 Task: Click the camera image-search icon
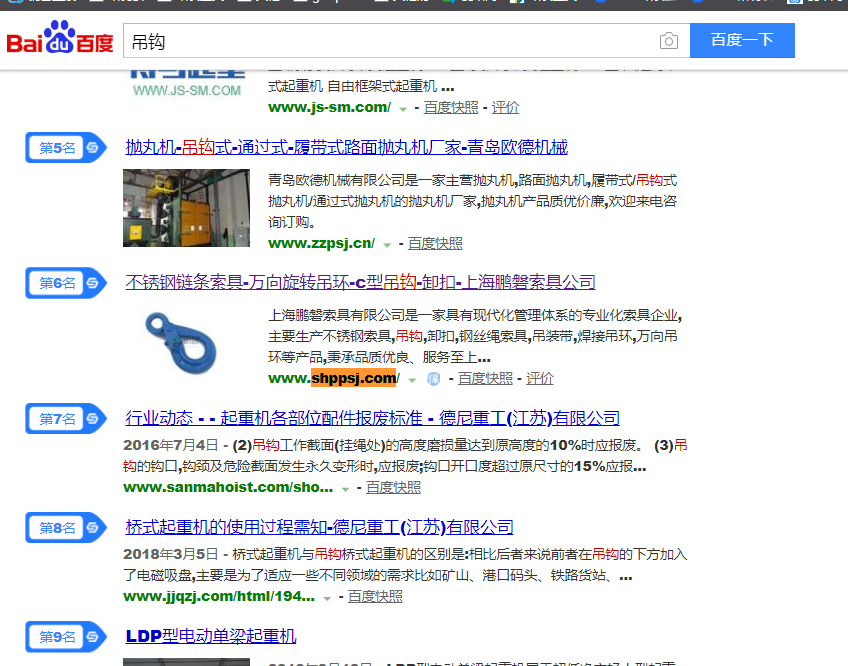point(668,41)
